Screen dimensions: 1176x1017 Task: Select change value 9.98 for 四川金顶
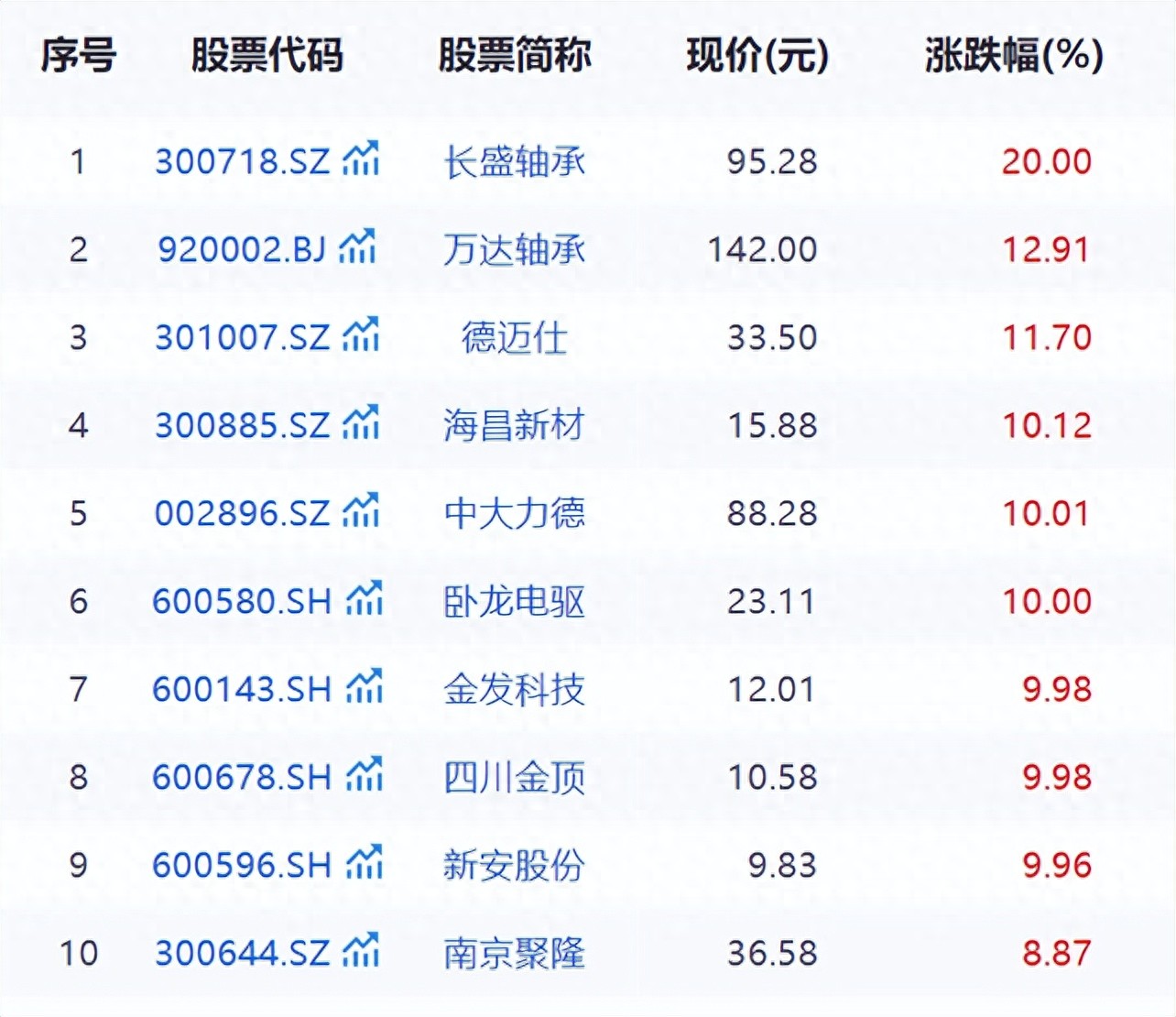[1057, 778]
